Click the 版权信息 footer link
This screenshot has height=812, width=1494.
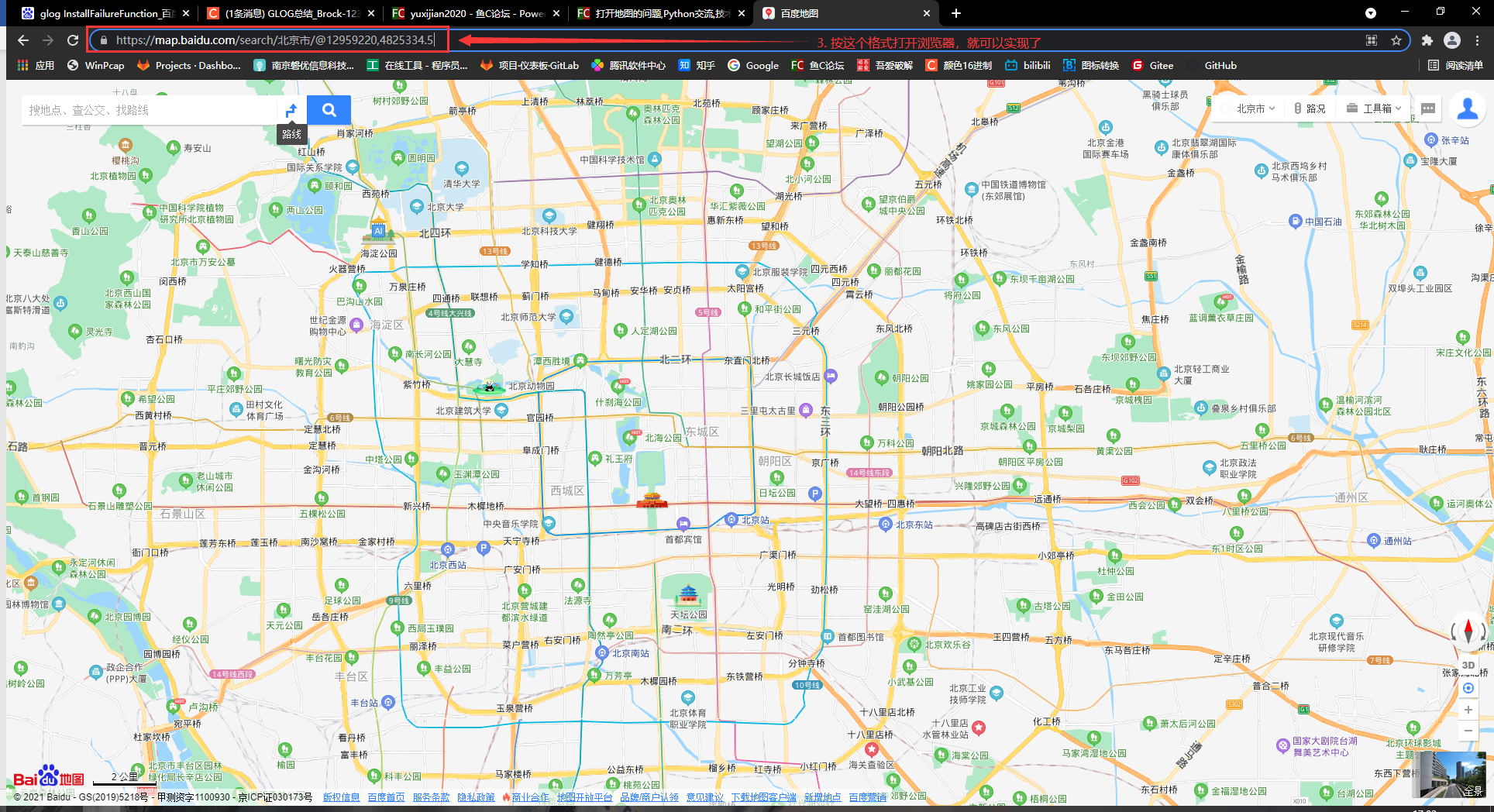click(342, 797)
